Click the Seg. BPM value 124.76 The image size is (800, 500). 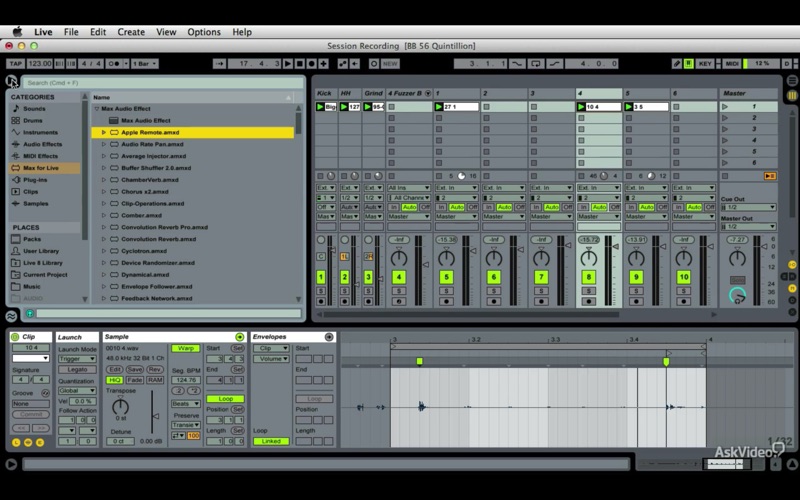(x=186, y=380)
